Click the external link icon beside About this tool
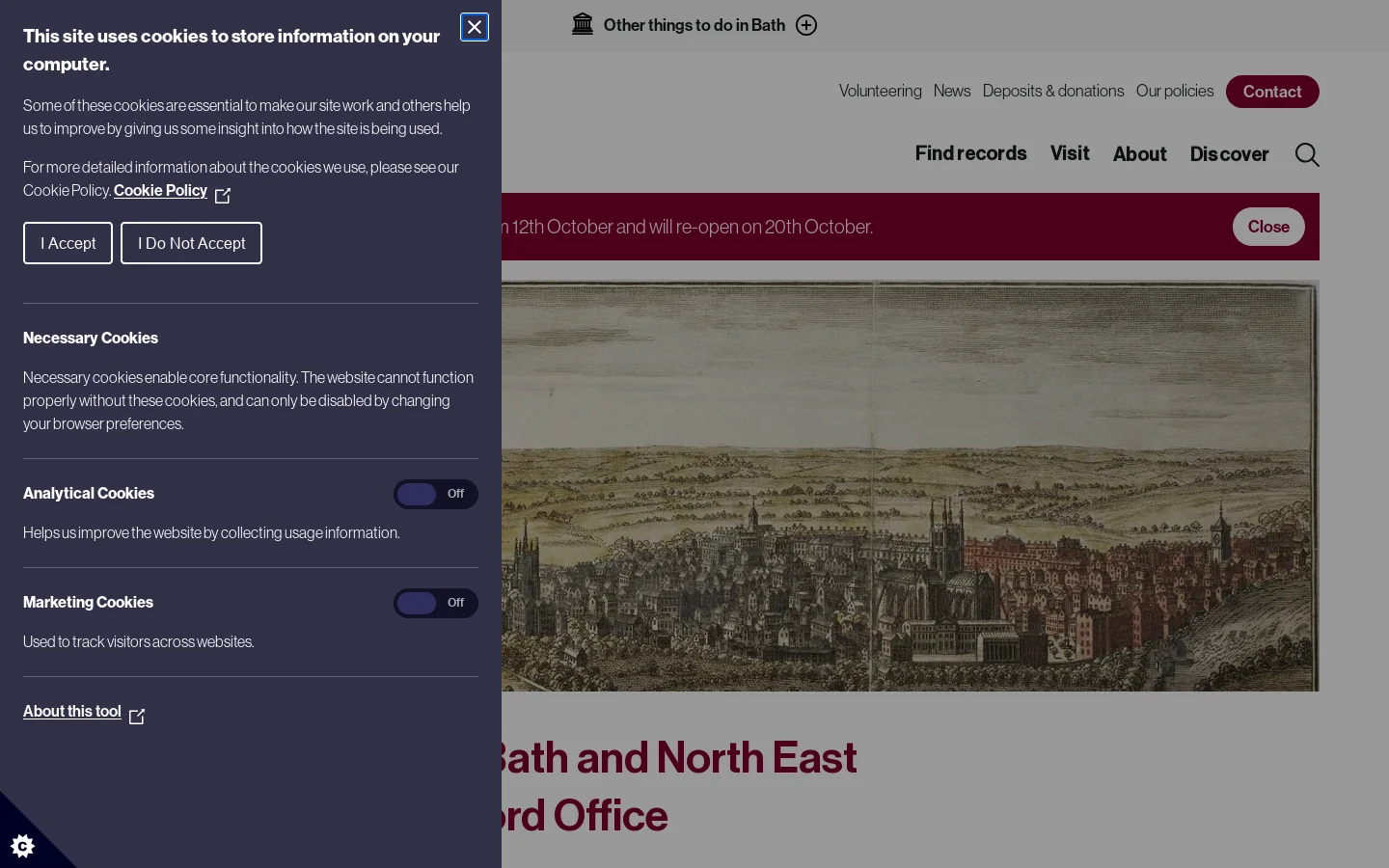The height and width of the screenshot is (868, 1389). [x=137, y=717]
